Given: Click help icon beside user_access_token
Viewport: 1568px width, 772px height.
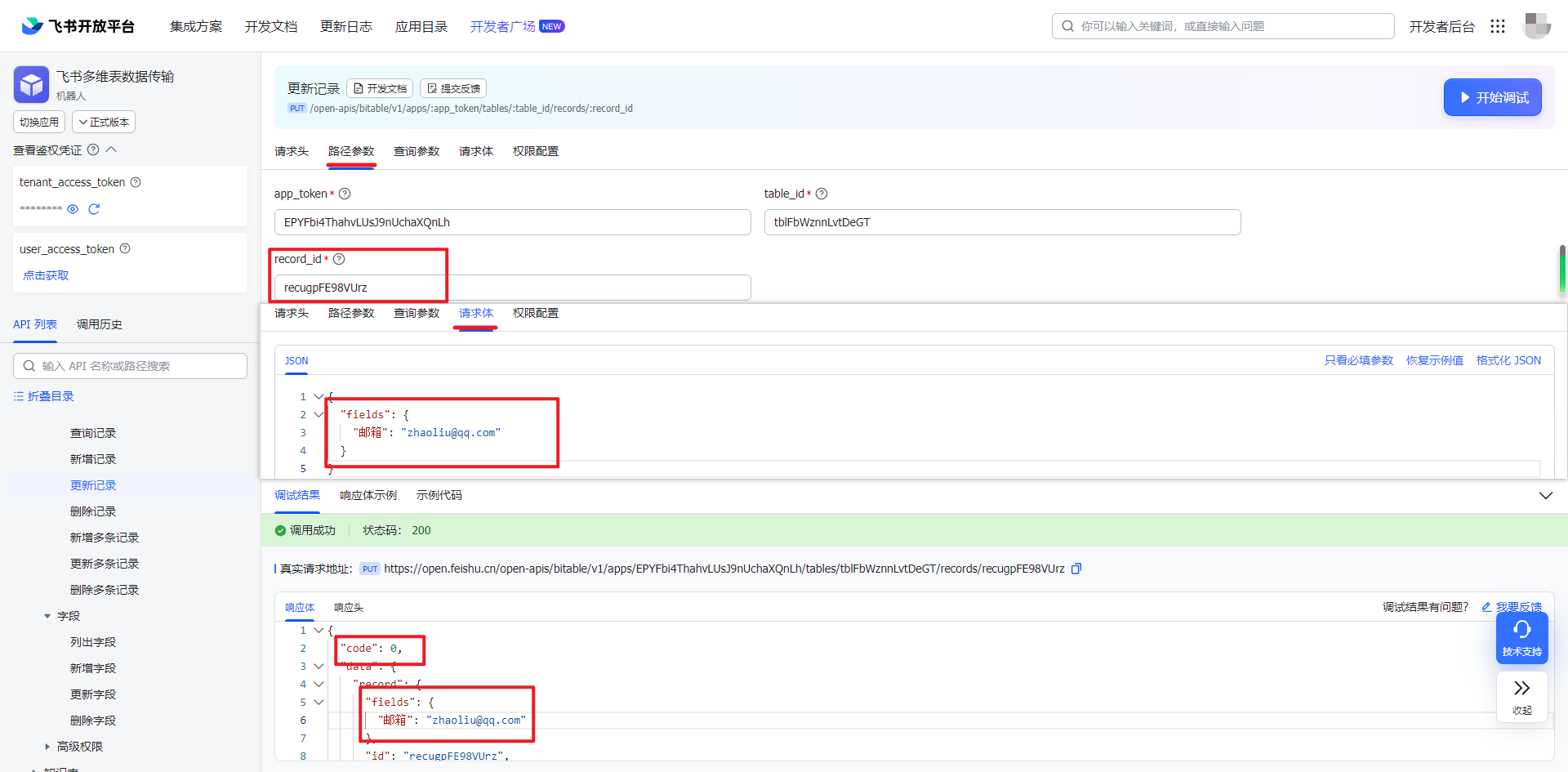Looking at the screenshot, I should [x=125, y=248].
